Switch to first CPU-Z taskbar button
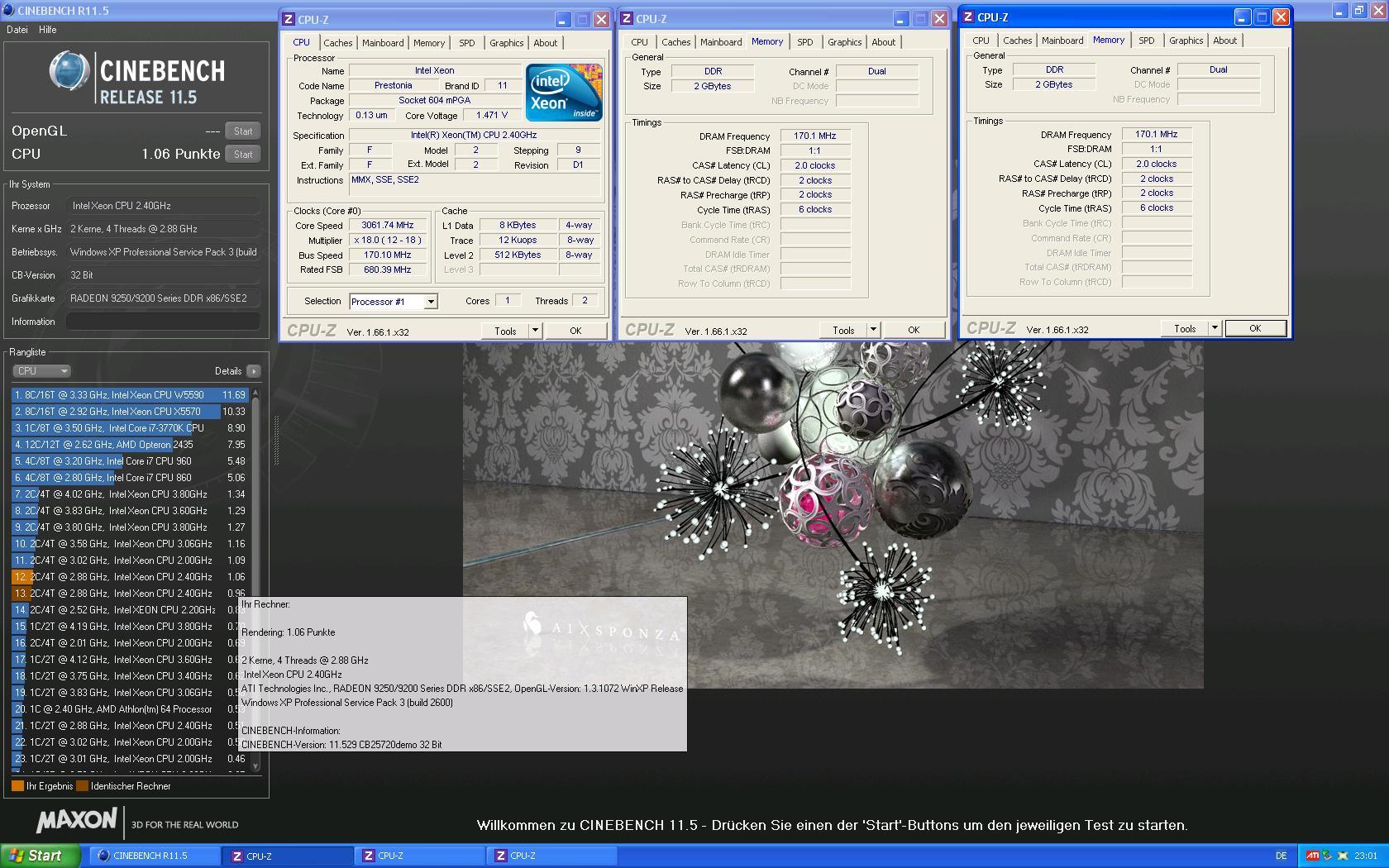The height and width of the screenshot is (868, 1389). 288,856
